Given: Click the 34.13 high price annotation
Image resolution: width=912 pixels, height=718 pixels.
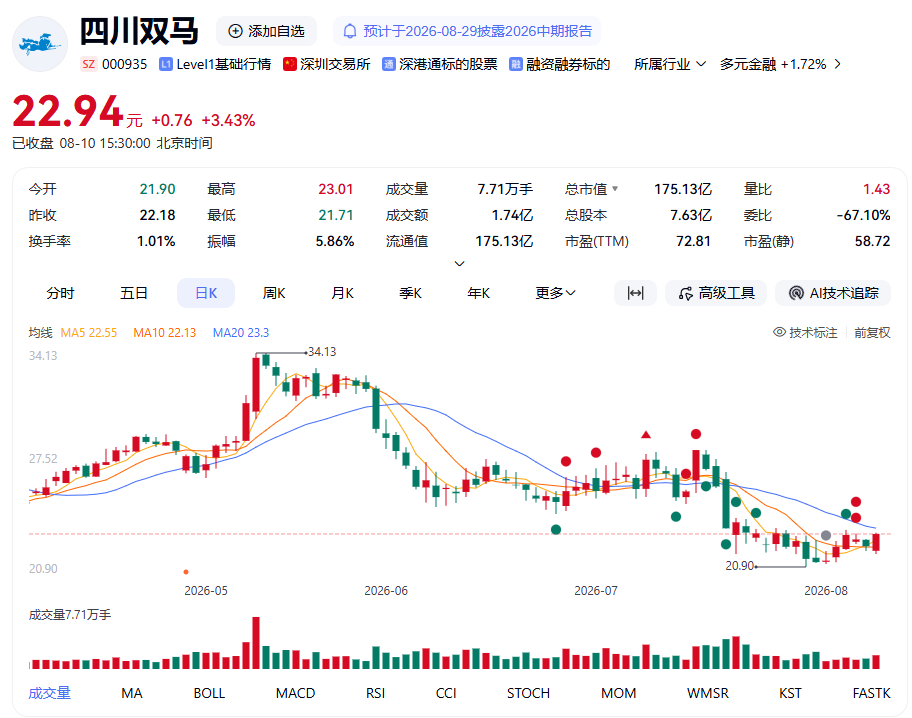Looking at the screenshot, I should coord(322,351).
